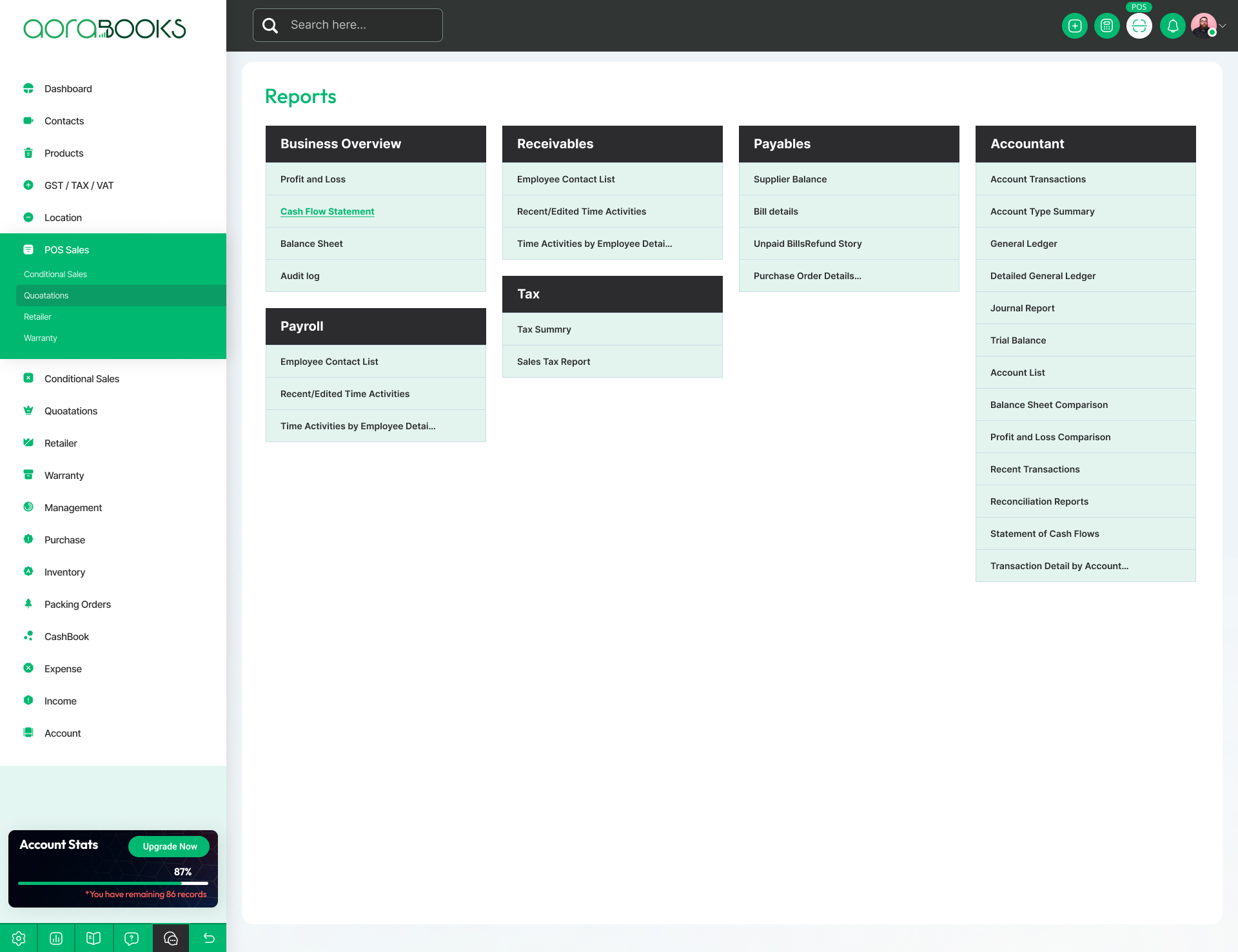Open the calculator icon in header
1238x952 pixels.
(1106, 26)
